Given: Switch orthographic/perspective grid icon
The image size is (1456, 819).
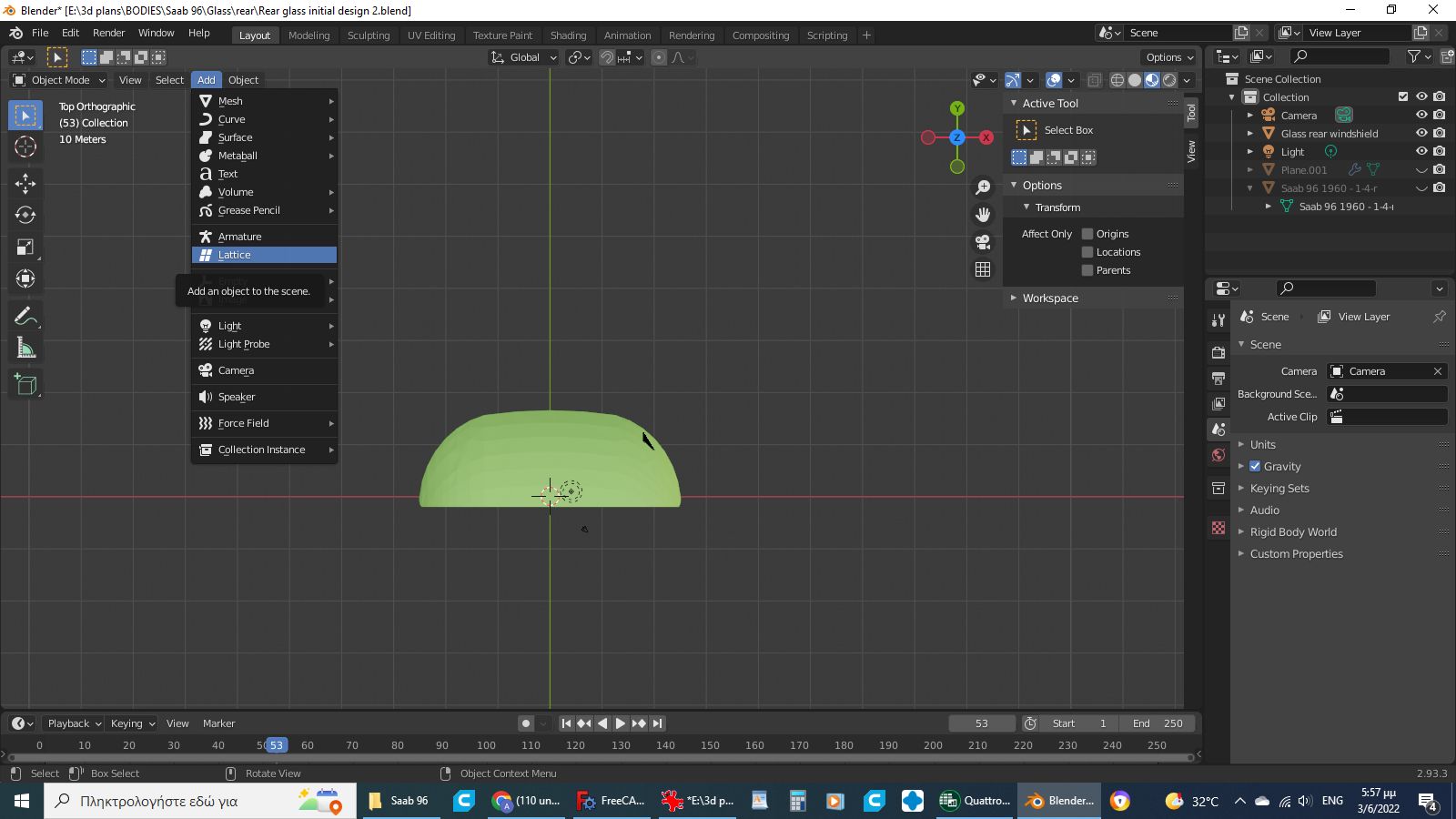Looking at the screenshot, I should tap(983, 269).
